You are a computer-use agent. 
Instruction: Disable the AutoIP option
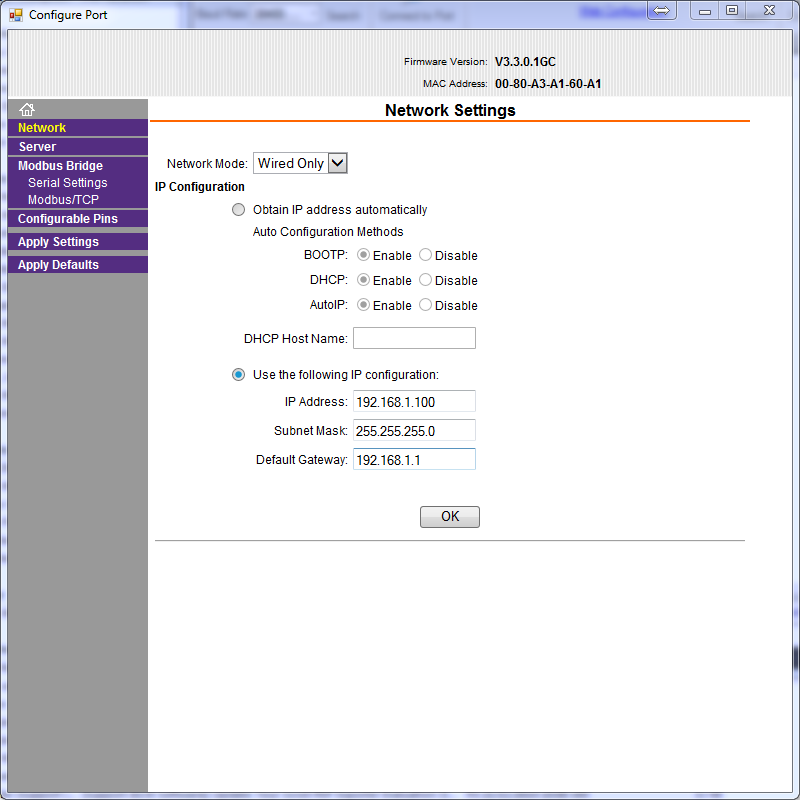pyautogui.click(x=426, y=305)
